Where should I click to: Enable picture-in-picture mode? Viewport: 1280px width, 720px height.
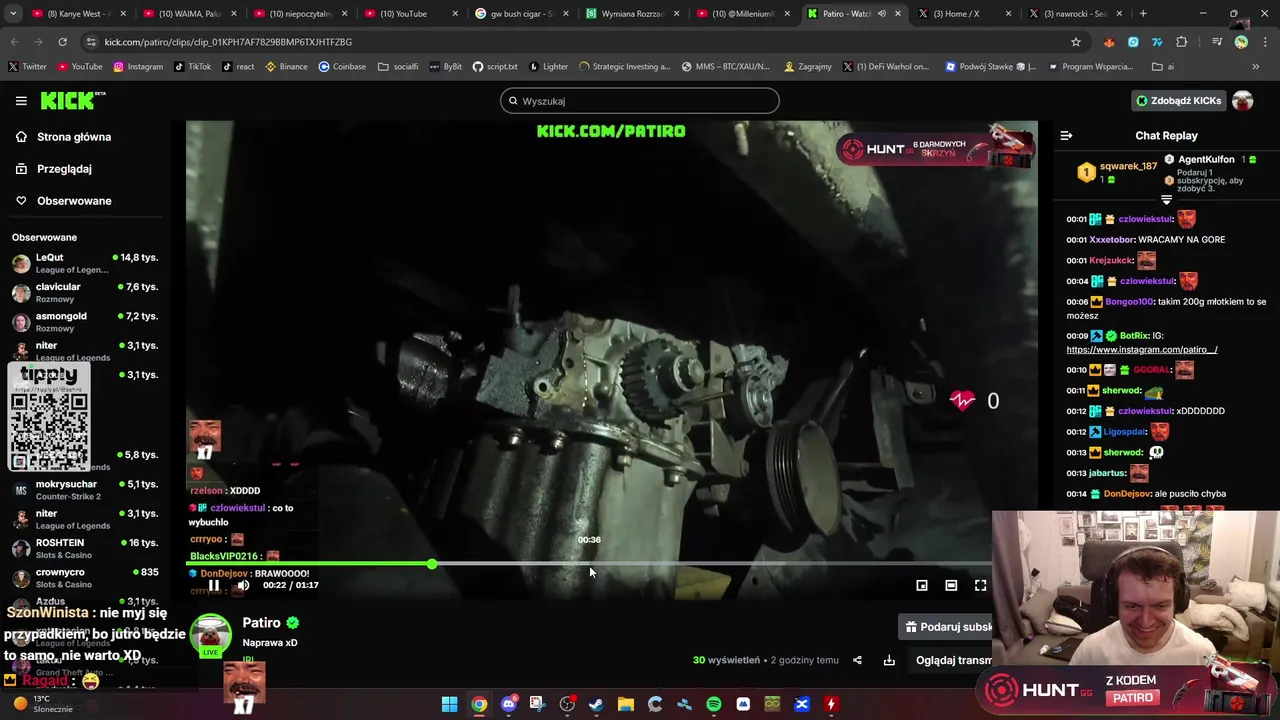922,586
